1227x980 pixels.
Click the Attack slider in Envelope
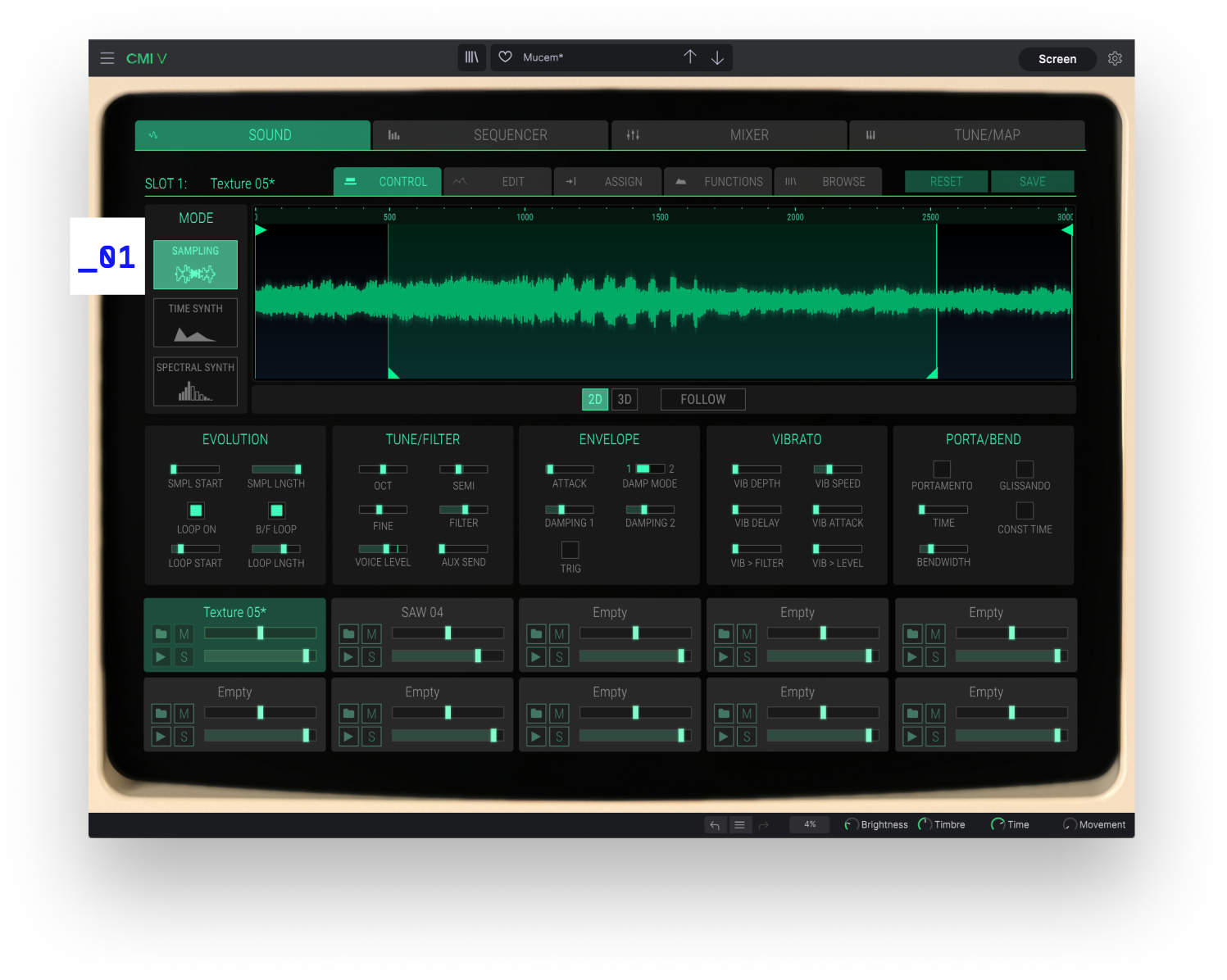[569, 470]
